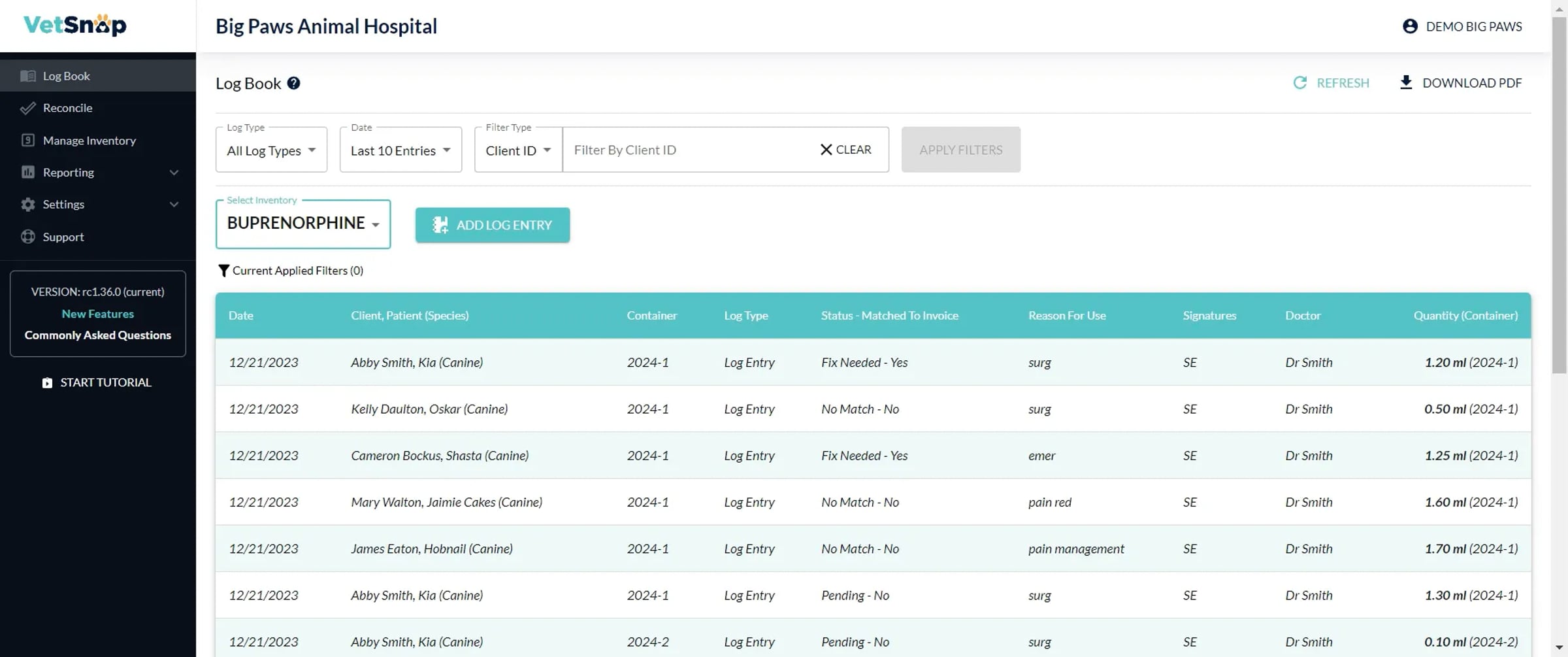Click the Reconcile checkmark icon
Image resolution: width=1568 pixels, height=657 pixels.
[x=29, y=108]
